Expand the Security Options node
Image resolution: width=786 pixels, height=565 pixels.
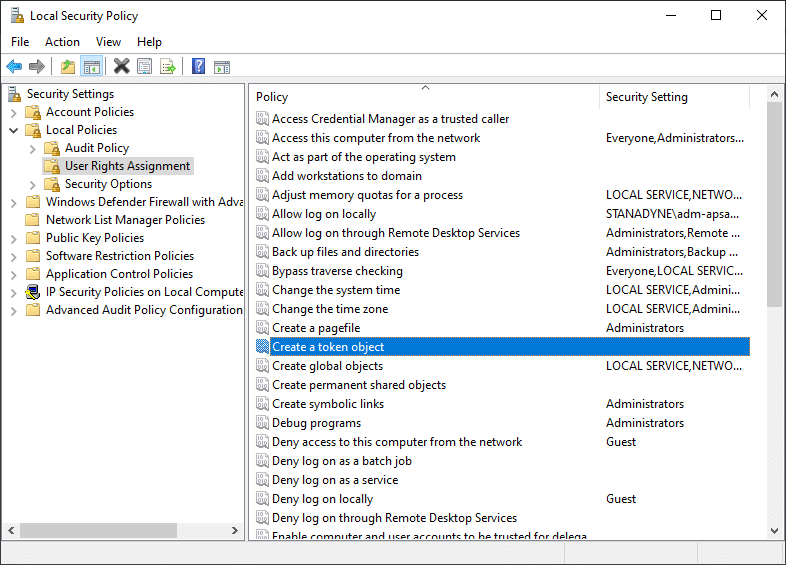pyautogui.click(x=33, y=184)
